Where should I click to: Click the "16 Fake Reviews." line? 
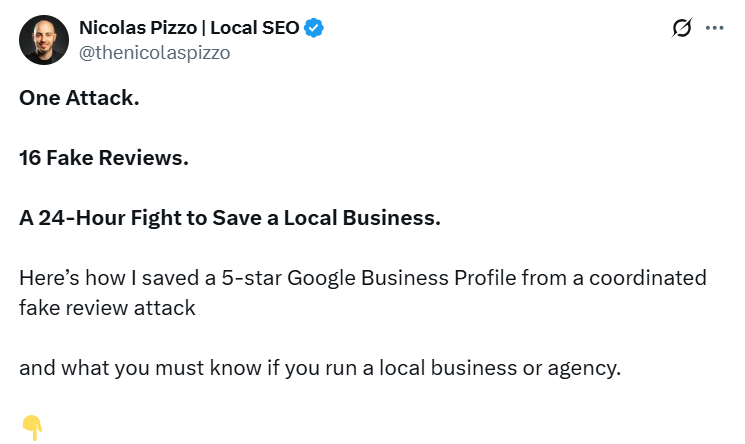(x=103, y=158)
